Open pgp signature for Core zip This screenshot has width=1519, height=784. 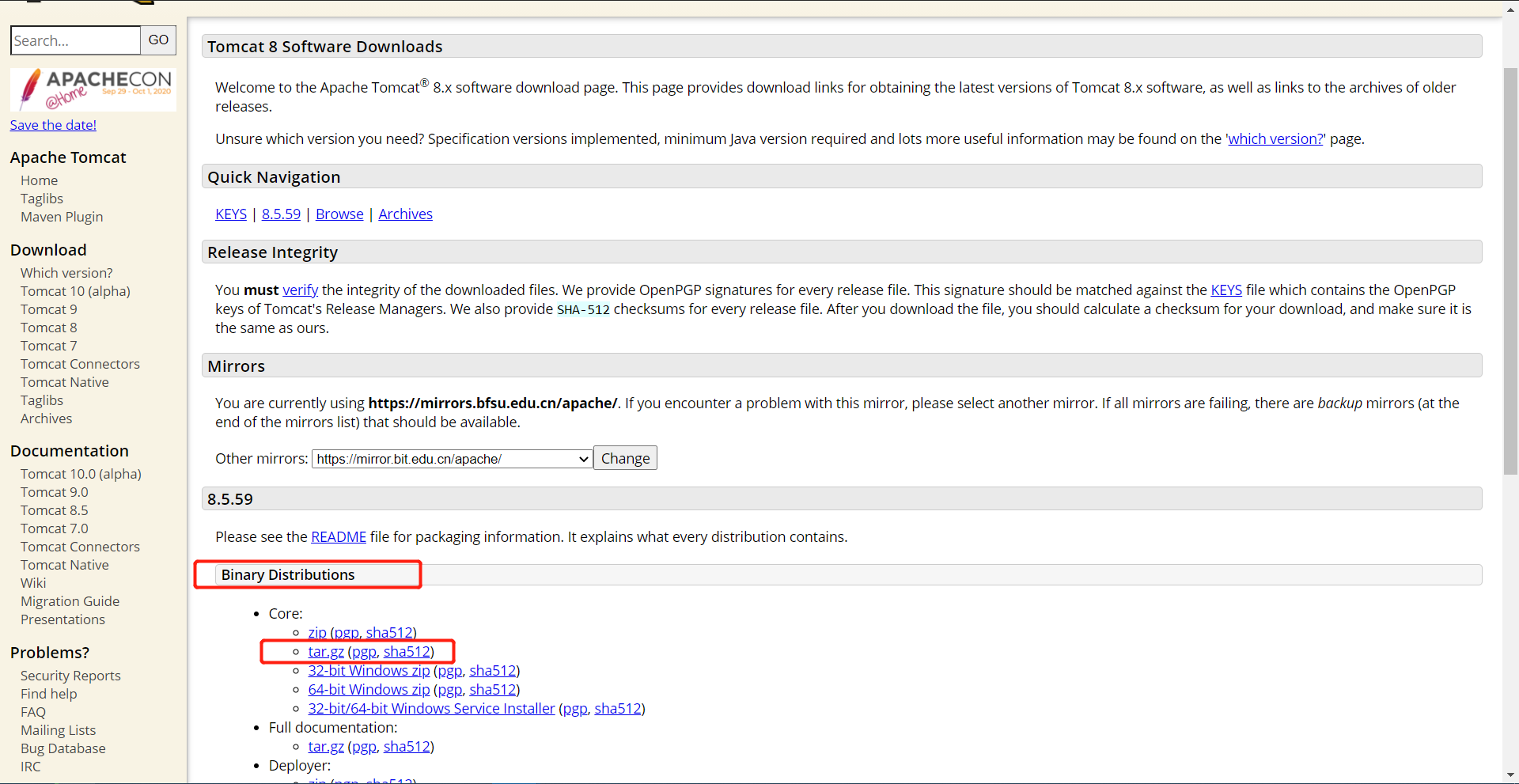(x=347, y=633)
